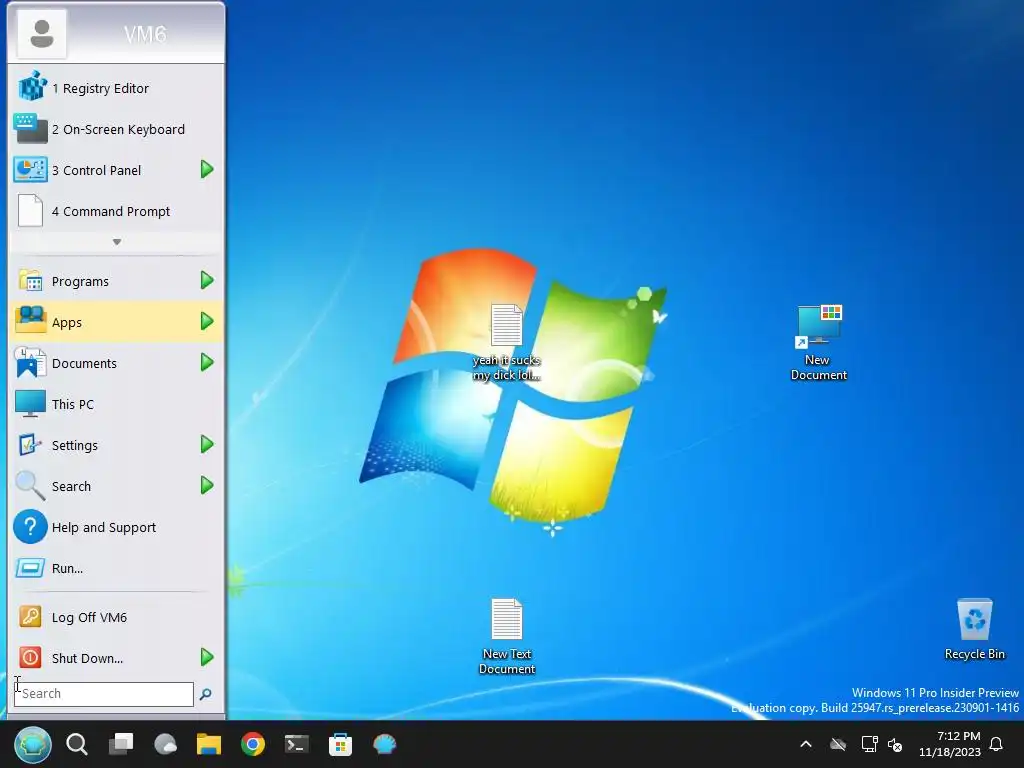The height and width of the screenshot is (768, 1024).
Task: Click the Registry Editor cube icon
Action: tap(32, 86)
